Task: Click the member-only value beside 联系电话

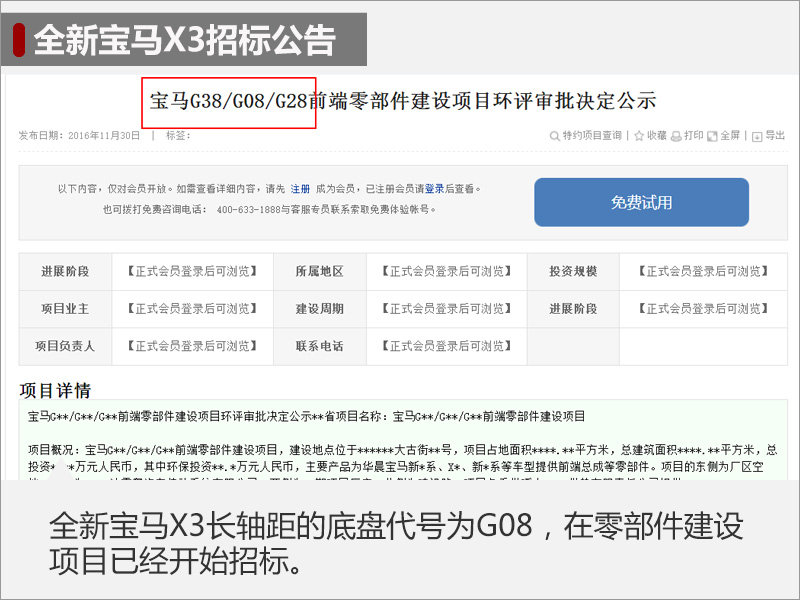Action: 446,346
